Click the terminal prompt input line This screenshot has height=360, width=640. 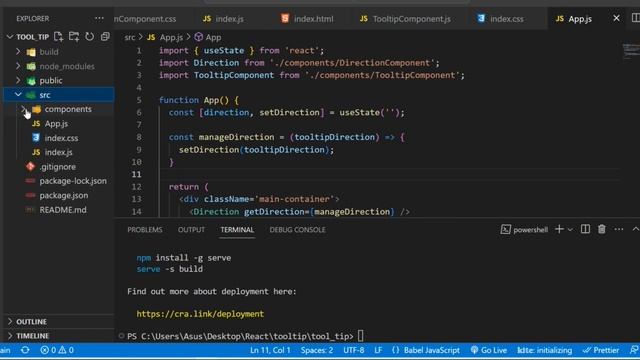[361, 336]
